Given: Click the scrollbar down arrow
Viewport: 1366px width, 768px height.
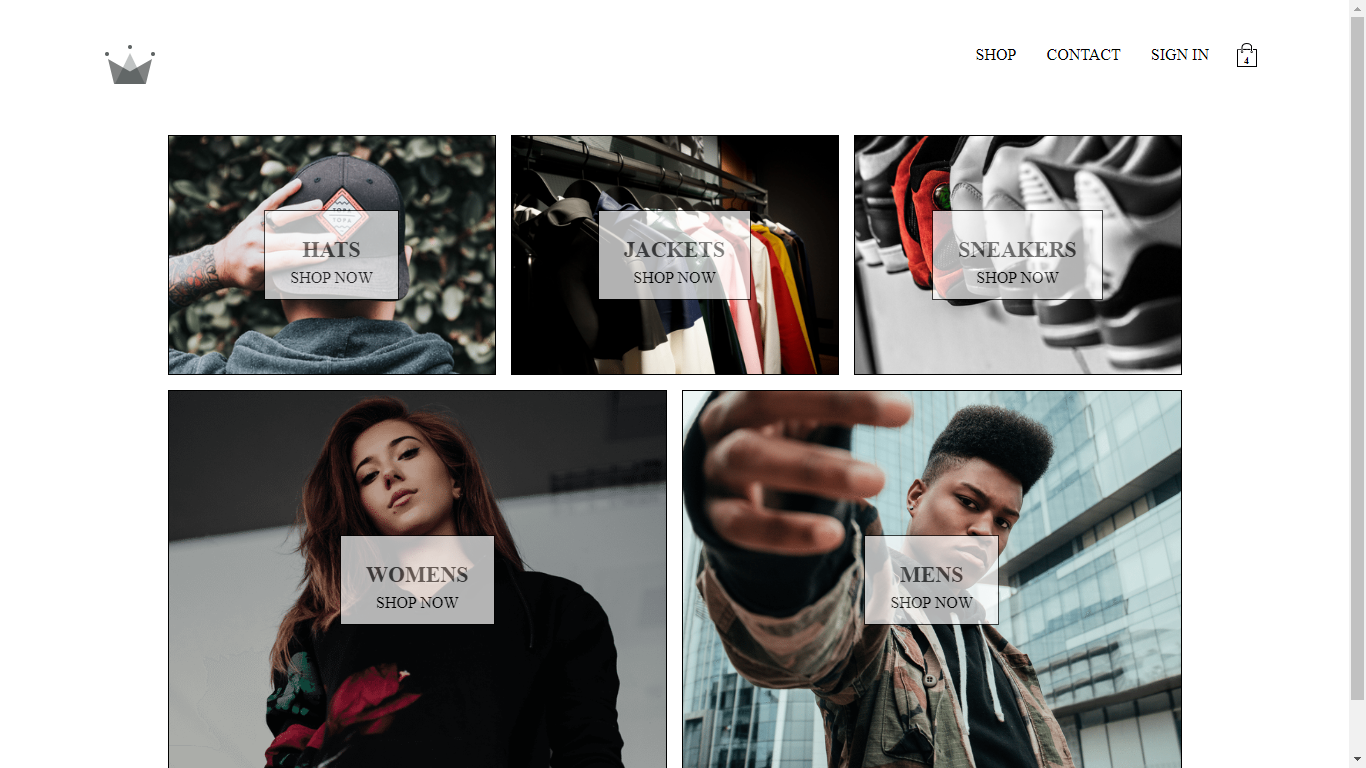Looking at the screenshot, I should point(1358,760).
